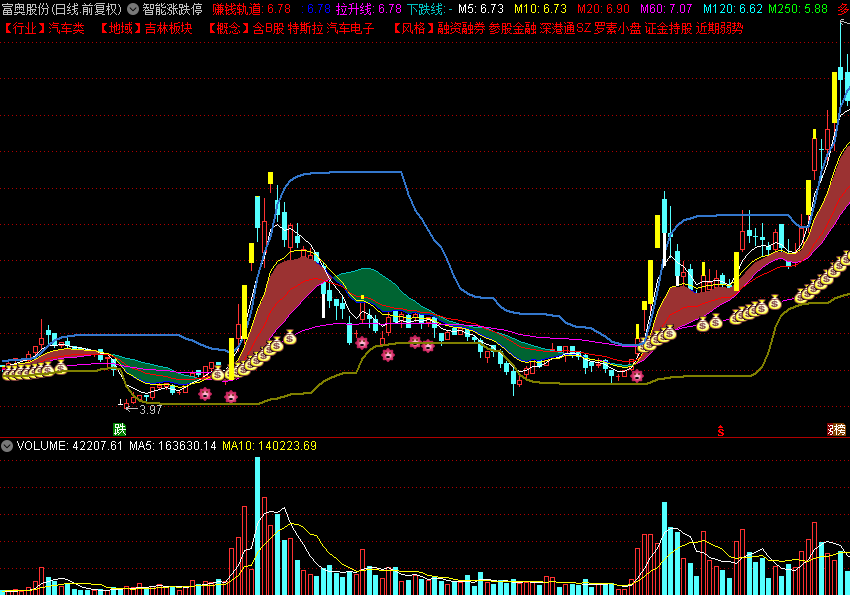Select the 富奥股份(日线,前复权) stock title
This screenshot has height=595, width=850.
(x=62, y=9)
